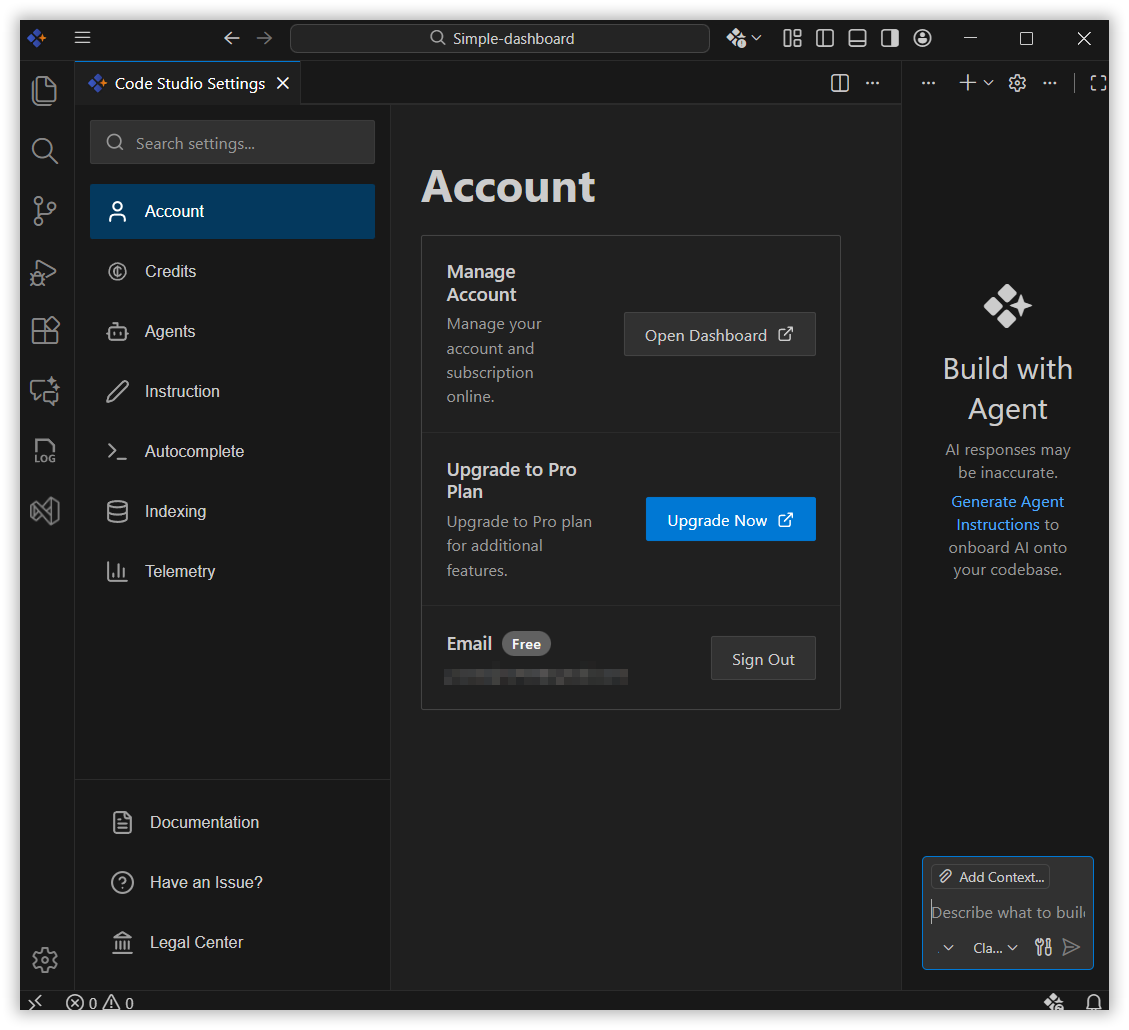This screenshot has width=1129, height=1030.
Task: Toggle the secondary sidebar visibility
Action: [x=889, y=37]
